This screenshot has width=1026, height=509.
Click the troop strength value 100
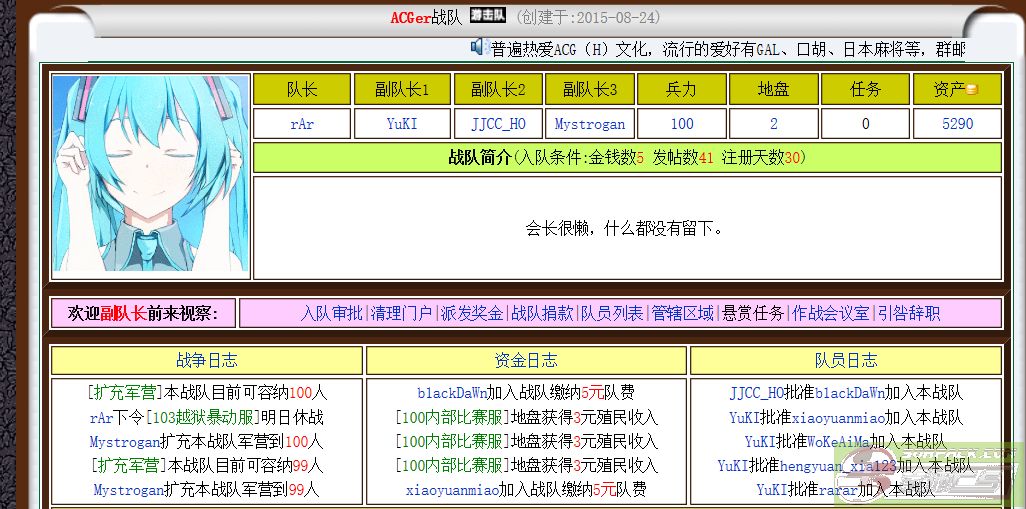click(x=682, y=124)
